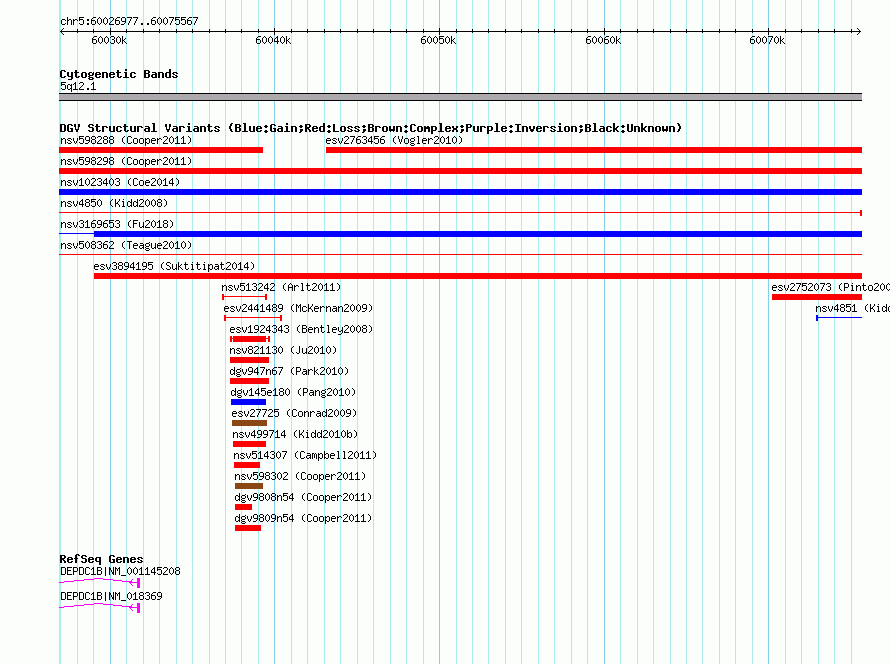This screenshot has width=890, height=664.
Task: Select esv2441489 (McKernan2009) label
Action: (x=298, y=308)
